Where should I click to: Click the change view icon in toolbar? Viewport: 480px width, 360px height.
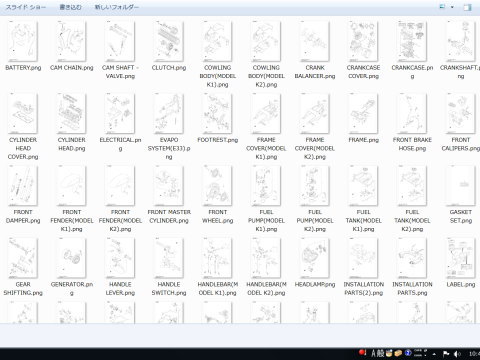point(442,7)
